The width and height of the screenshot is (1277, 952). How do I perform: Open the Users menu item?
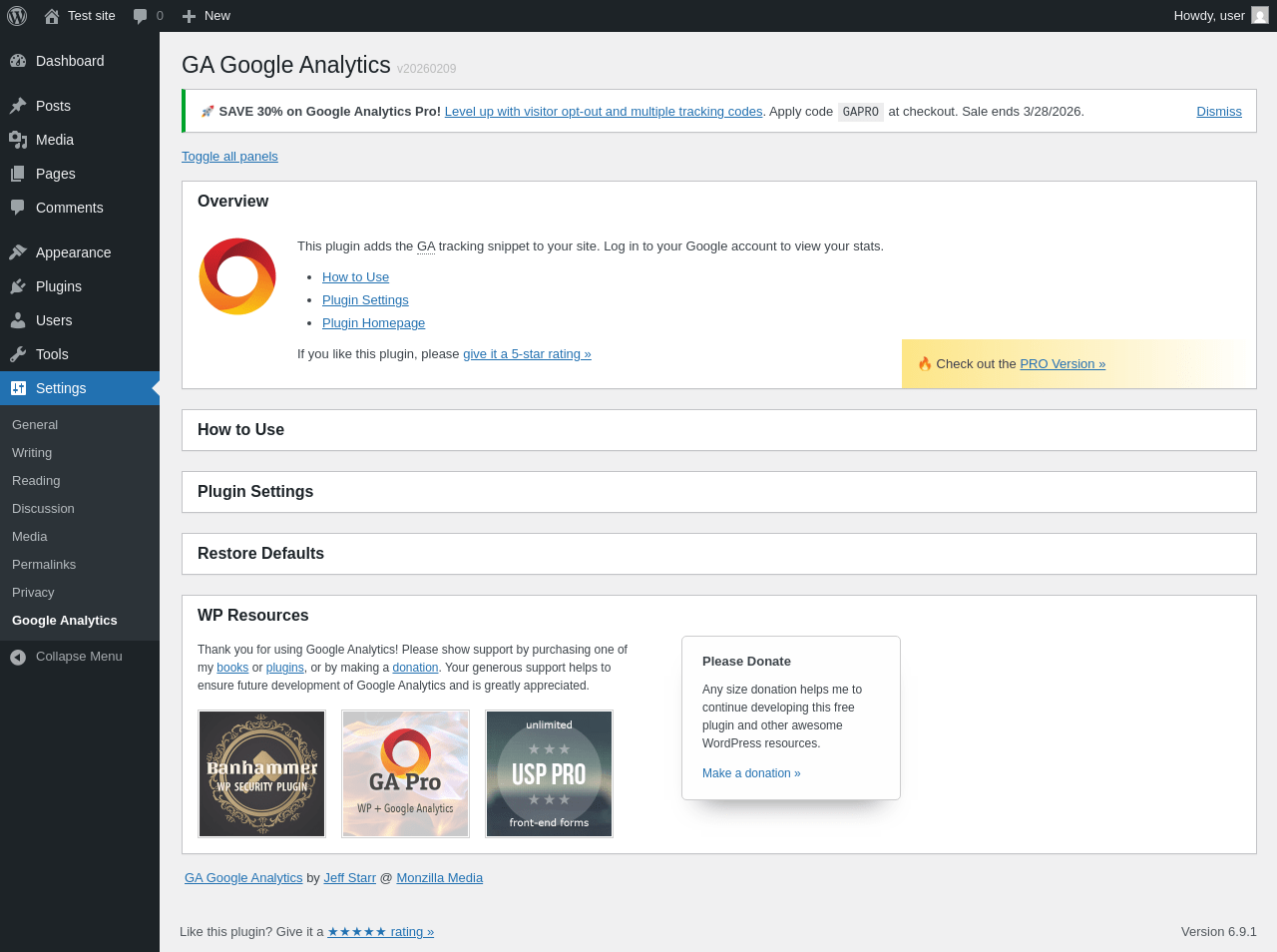pos(54,320)
